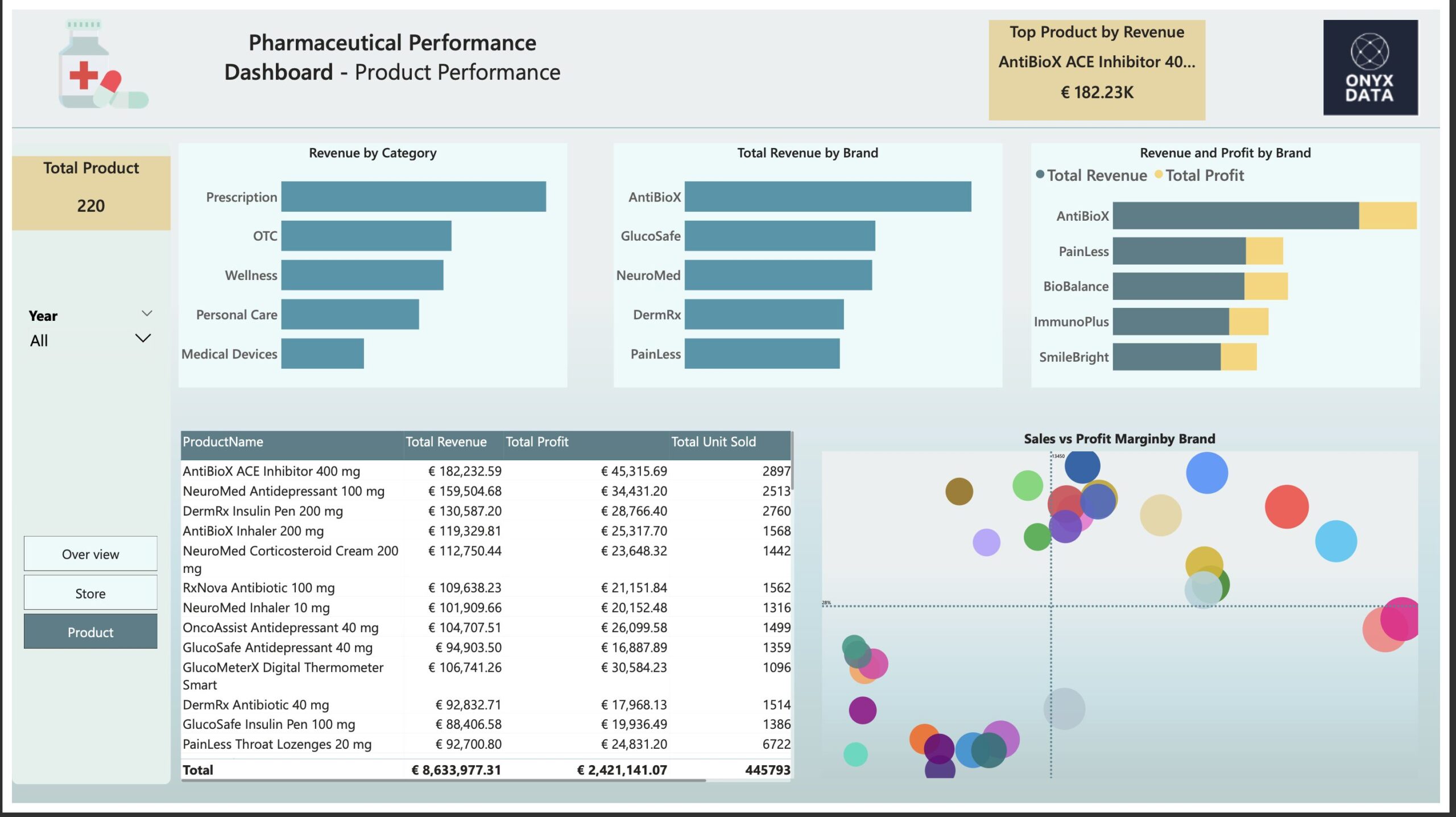Viewport: 1456px width, 817px height.
Task: Click the Top Product by Revenue card
Action: (1096, 69)
